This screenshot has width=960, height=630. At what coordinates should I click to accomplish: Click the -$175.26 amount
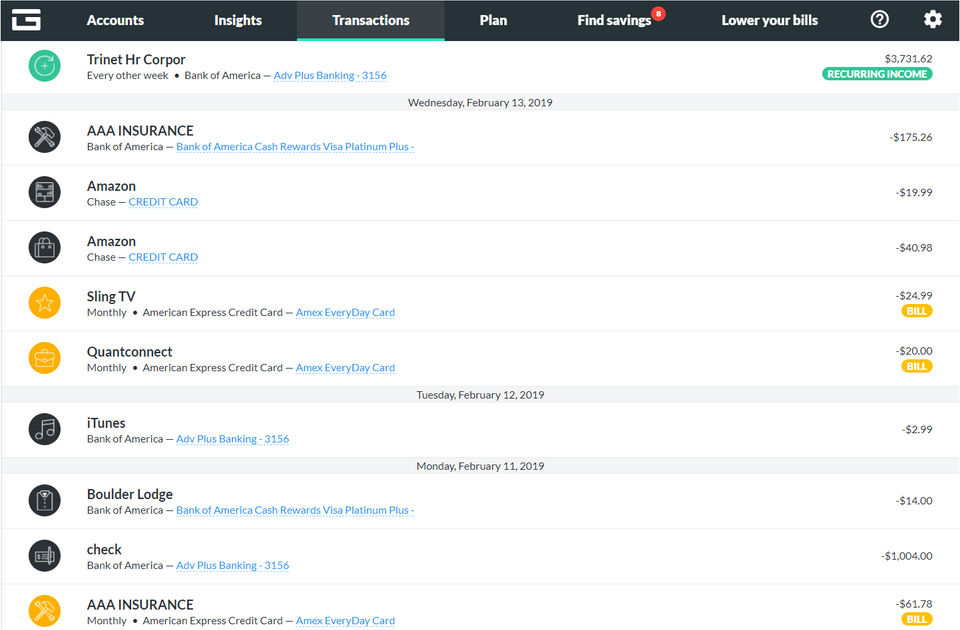pos(910,137)
